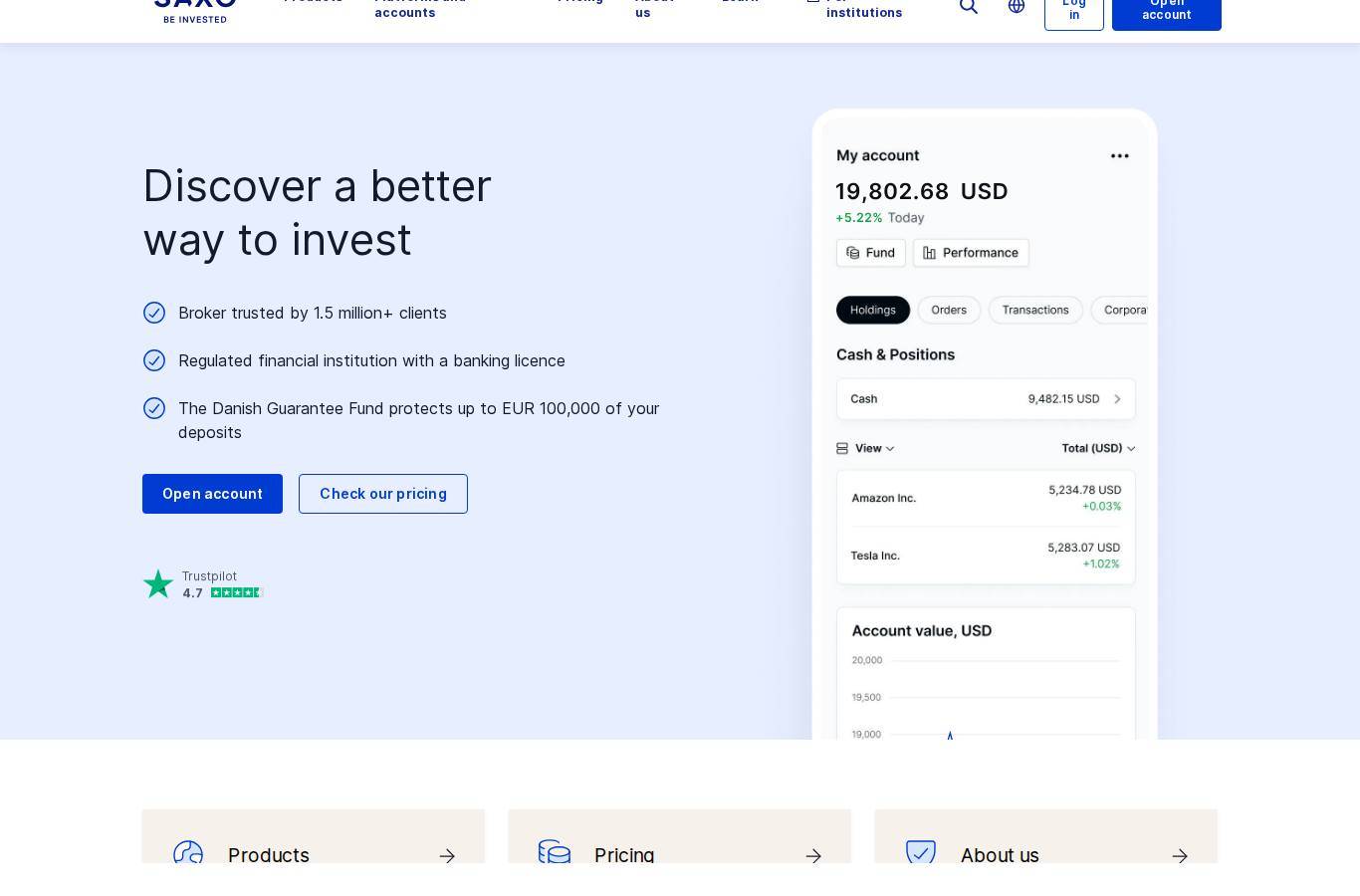This screenshot has width=1360, height=896.
Task: Click the Trustpilot 4.7 rating text
Action: [192, 593]
